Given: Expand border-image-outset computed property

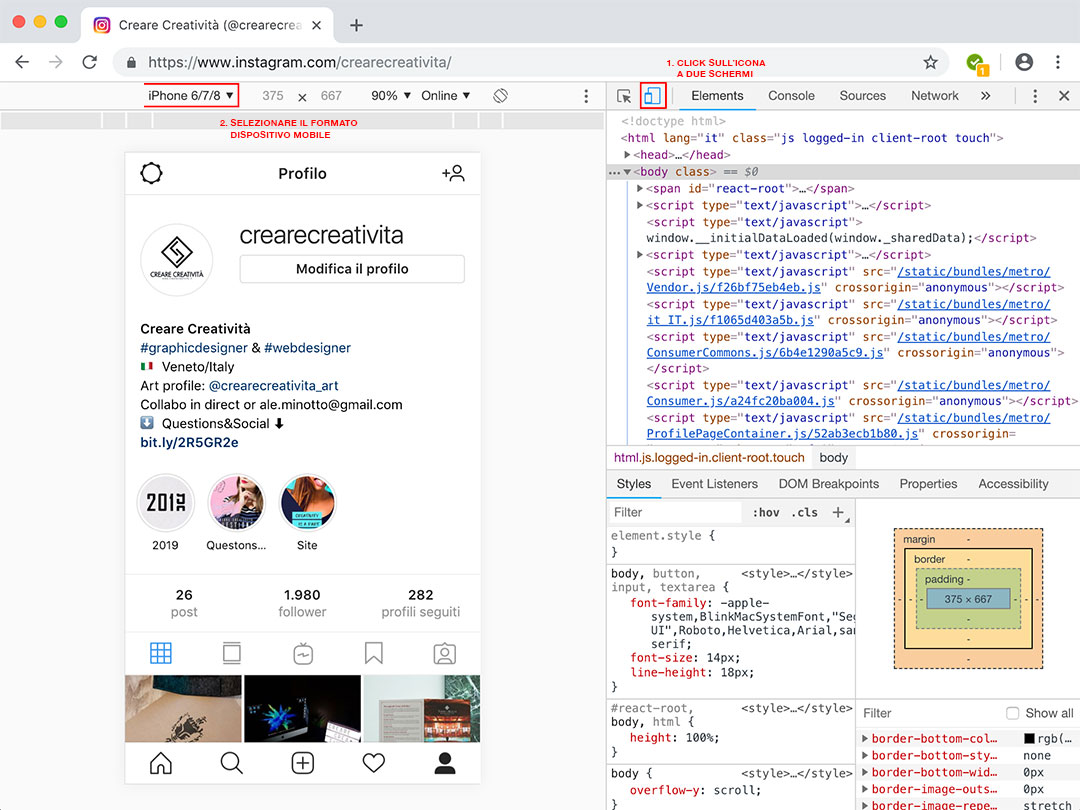Looking at the screenshot, I should point(865,789).
